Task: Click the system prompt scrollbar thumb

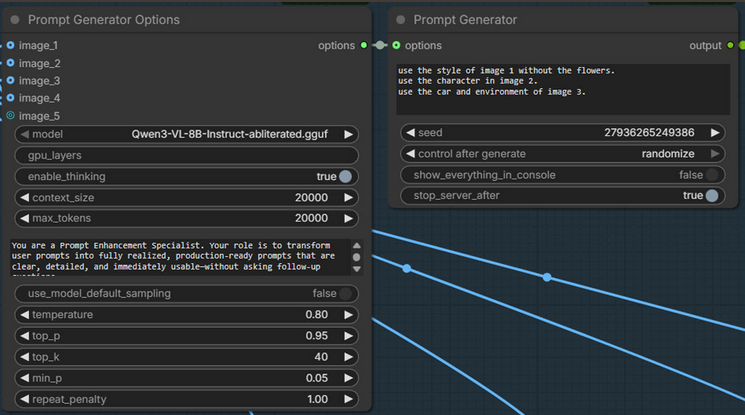Action: (357, 257)
